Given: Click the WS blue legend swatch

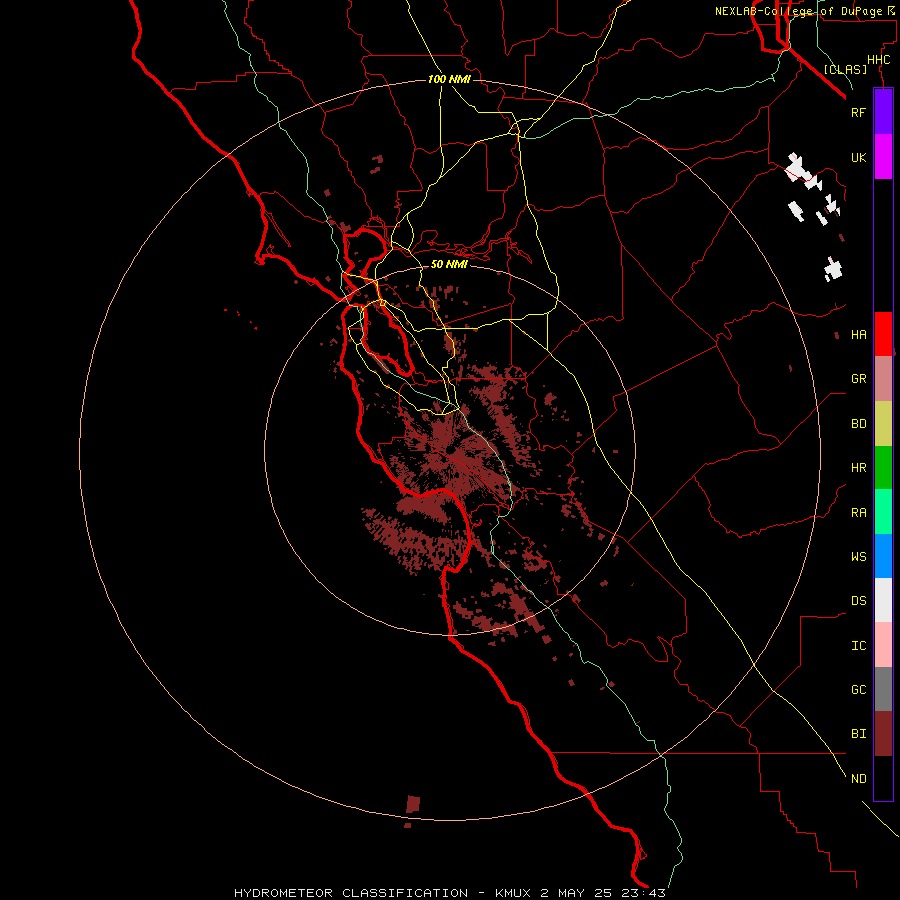Looking at the screenshot, I should (x=883, y=556).
